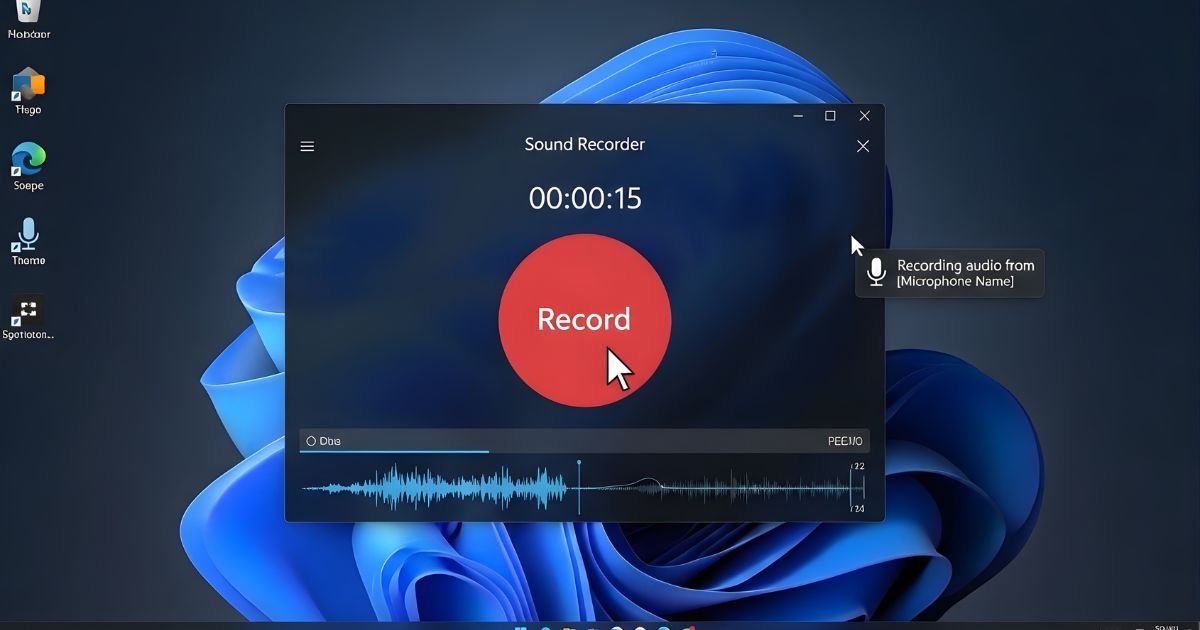Viewport: 1200px width, 630px height.
Task: Open the microphone desktop shortcut
Action: tap(28, 236)
